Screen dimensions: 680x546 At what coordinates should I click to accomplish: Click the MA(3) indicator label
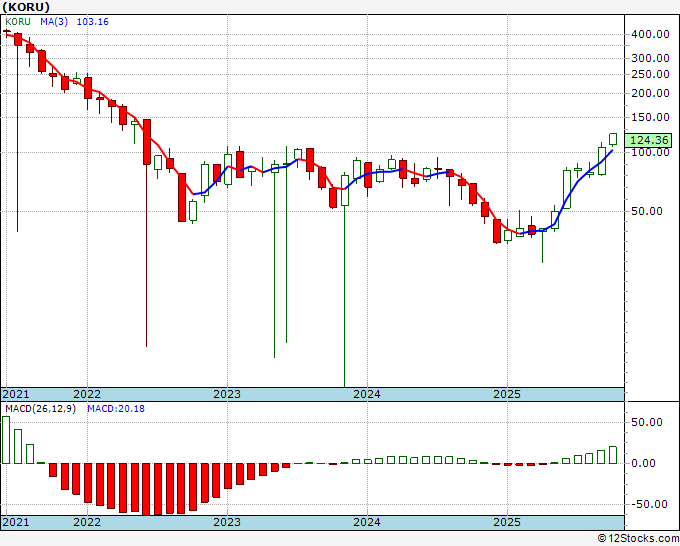click(x=54, y=22)
